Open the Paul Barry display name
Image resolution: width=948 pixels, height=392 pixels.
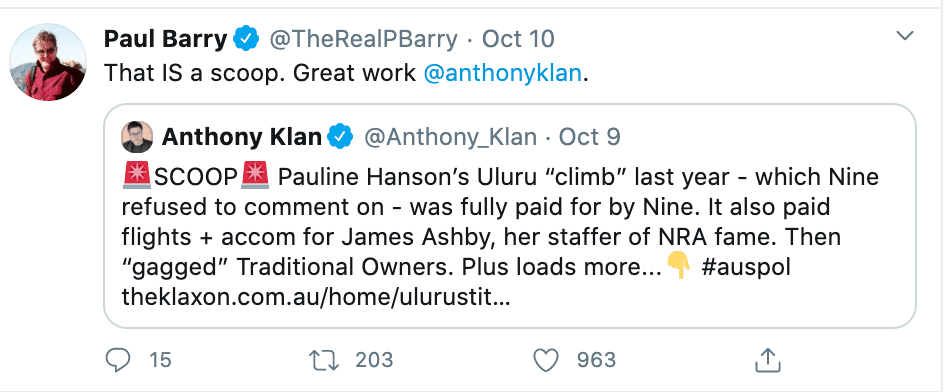166,40
